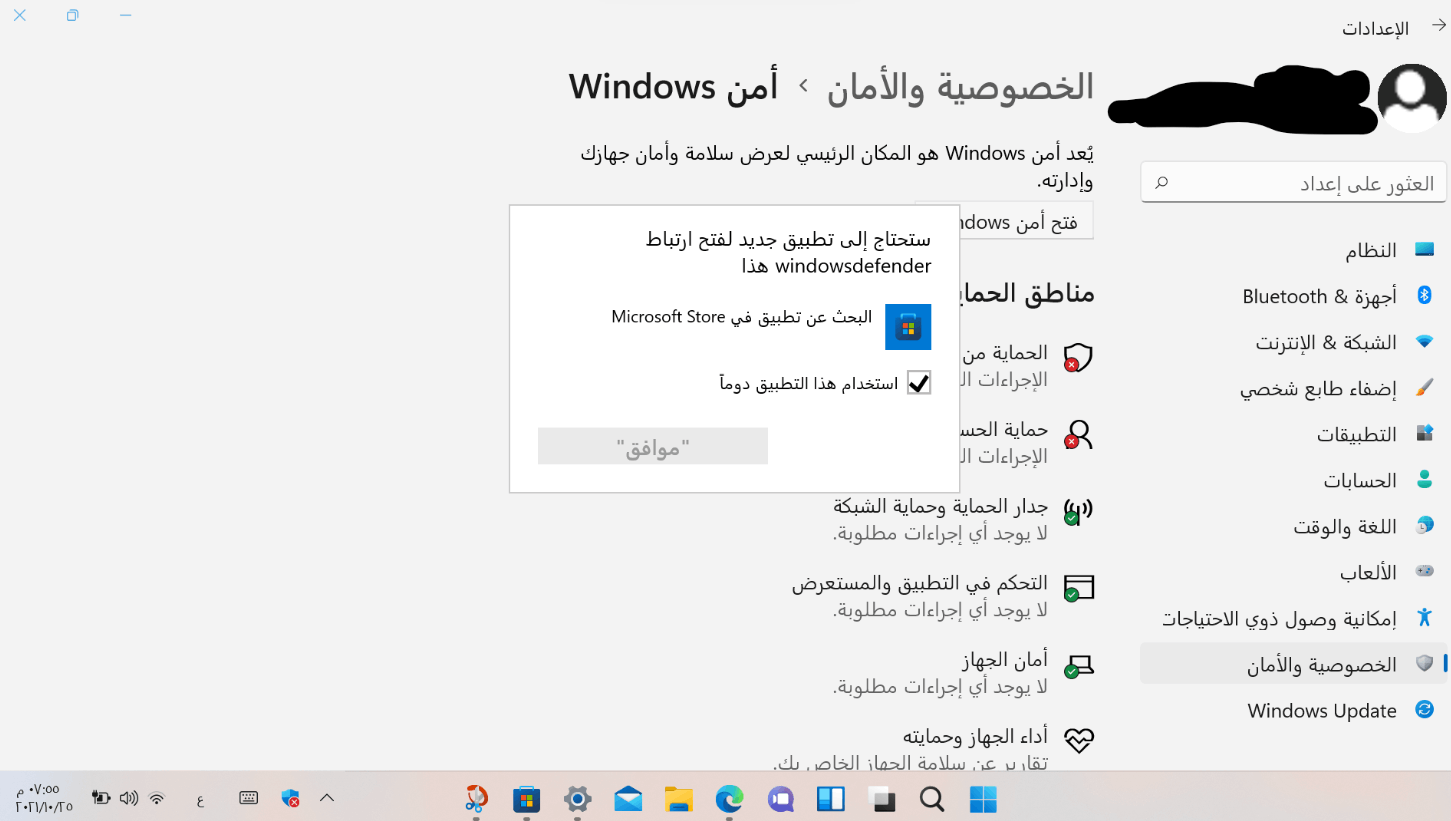The height and width of the screenshot is (821, 1451).
Task: Open the touch keyboard tray icon
Action: pos(249,798)
